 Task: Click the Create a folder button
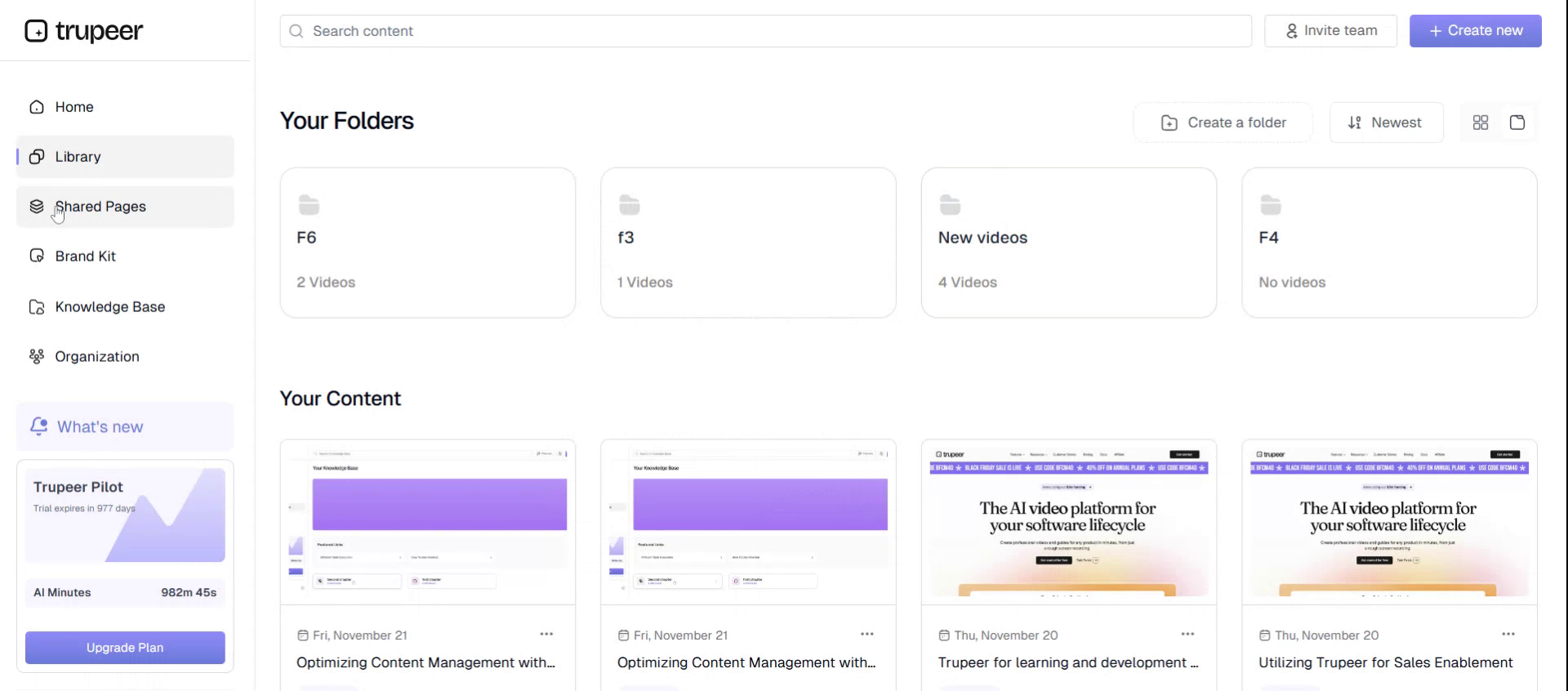pyautogui.click(x=1223, y=123)
